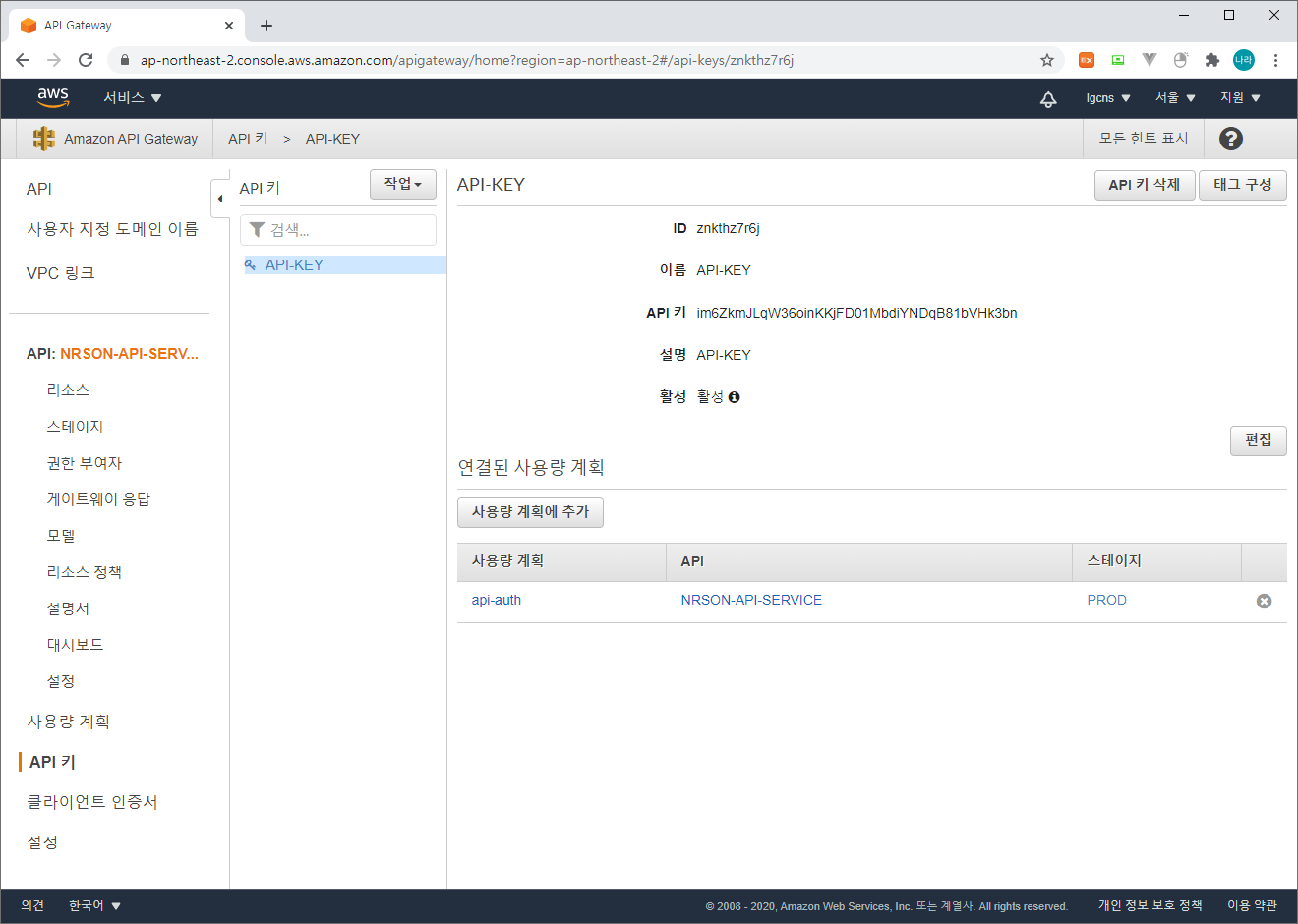Select API 키 in left navigation
This screenshot has height=924, width=1298.
pyautogui.click(x=52, y=762)
